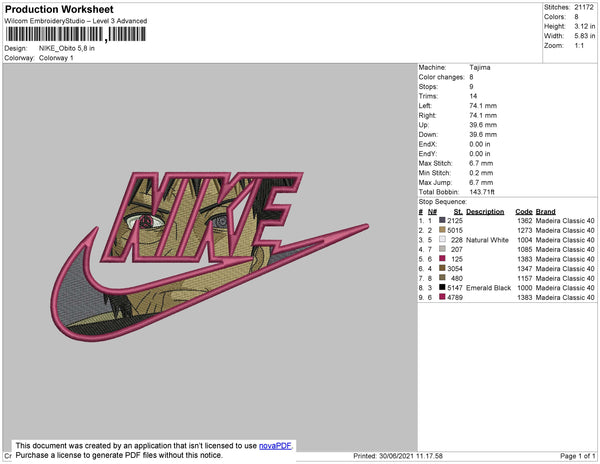The image size is (600, 464).
Task: Click the code cell "1347"
Action: [524, 269]
